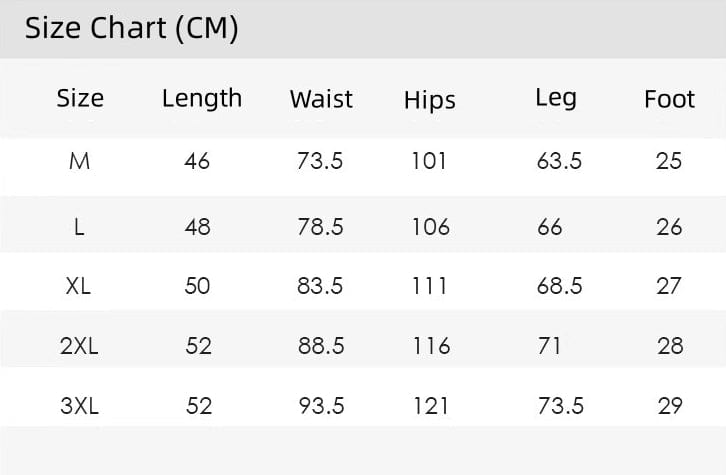The image size is (726, 475).
Task: Click the Hips column header
Action: pos(430,100)
